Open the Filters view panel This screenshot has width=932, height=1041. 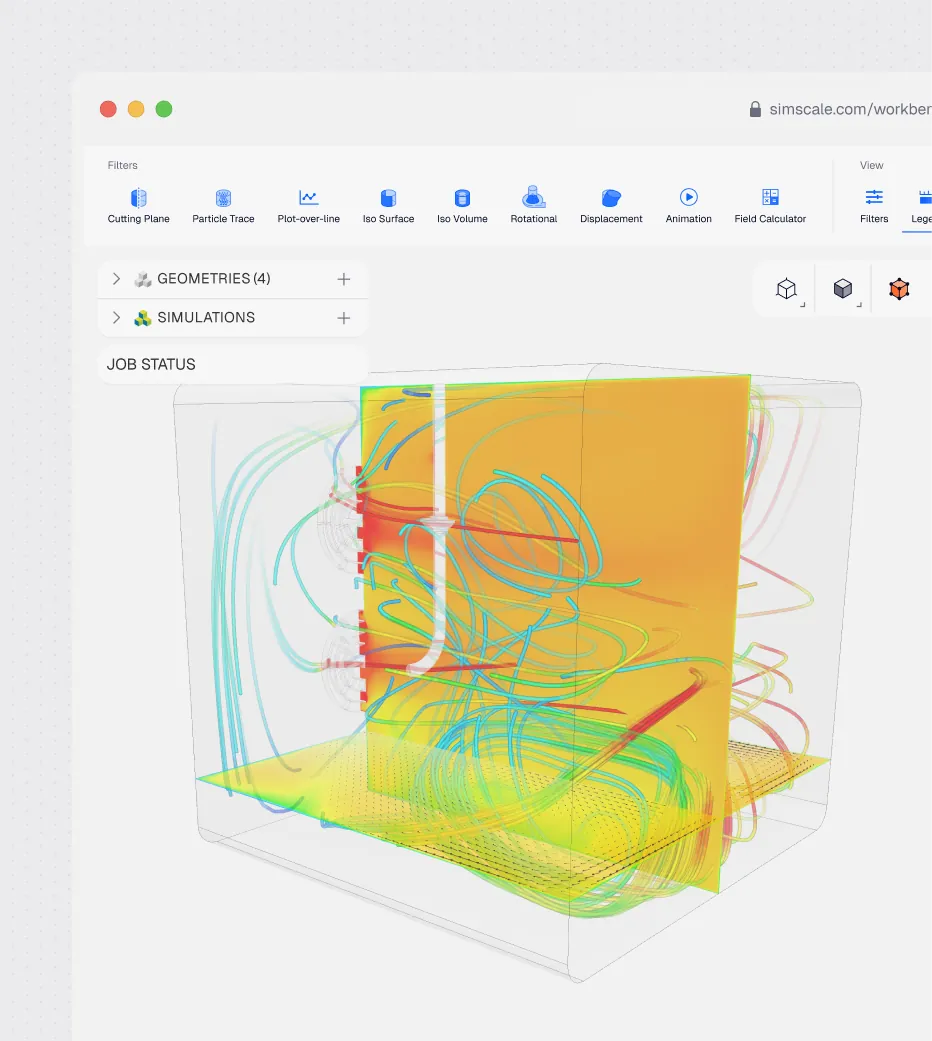click(874, 206)
